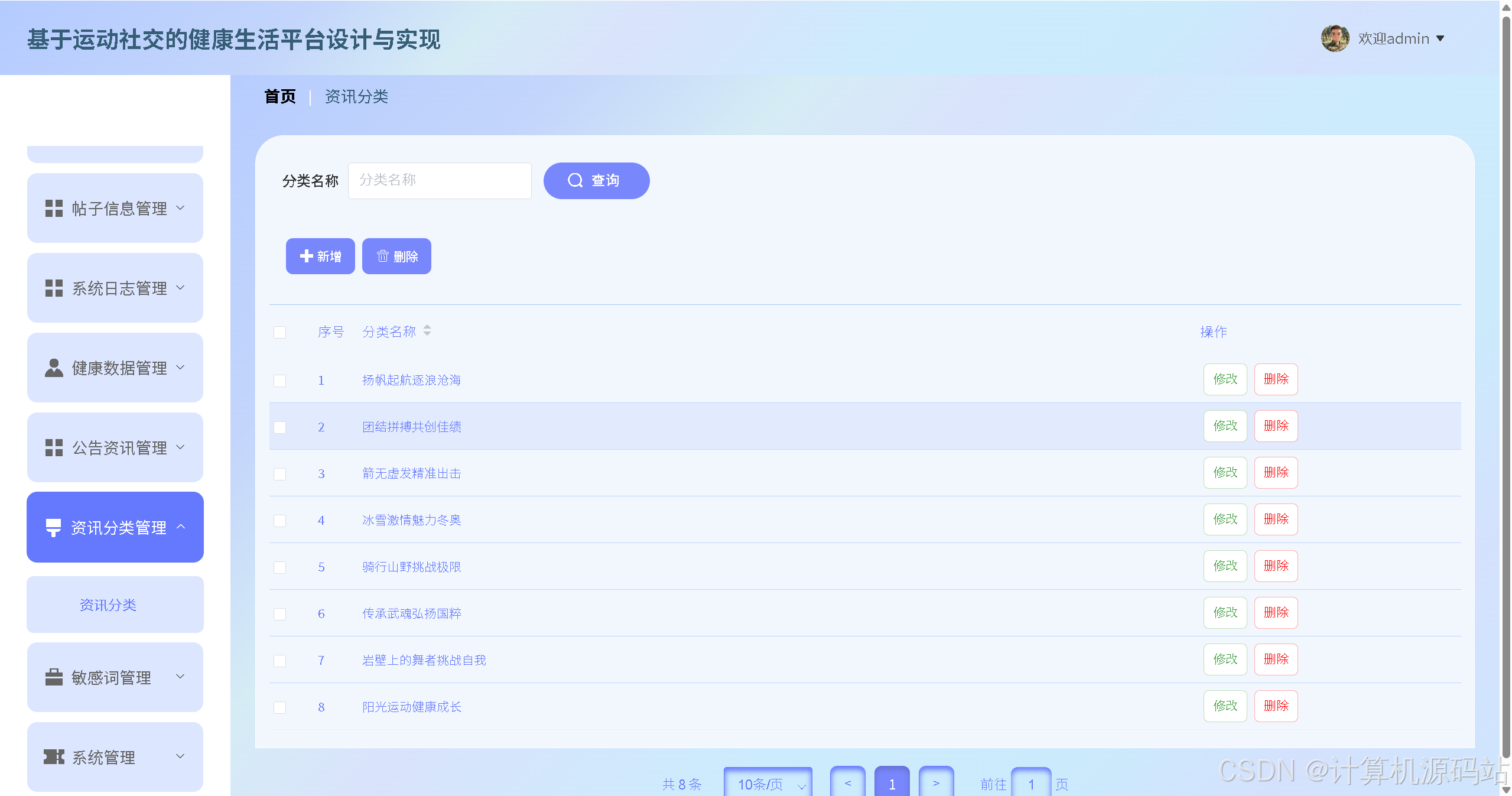Click the person icon beside 健康数据管理
1512x796 pixels.
pyautogui.click(x=54, y=368)
